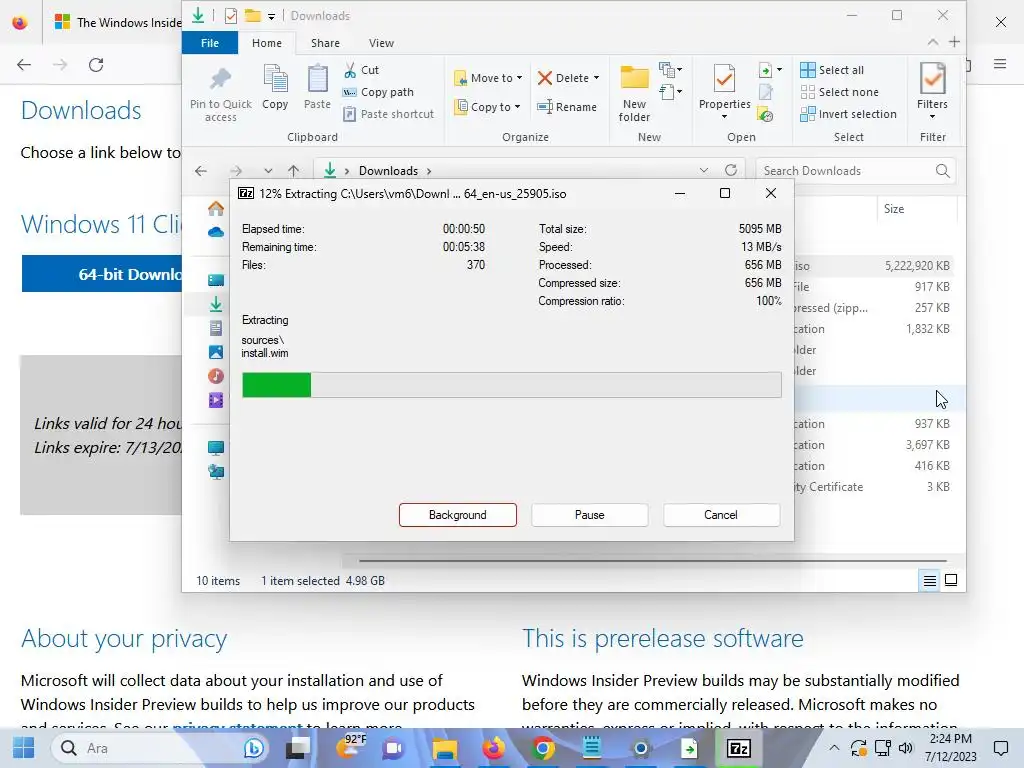Open the Easy access dropdown

(671, 91)
